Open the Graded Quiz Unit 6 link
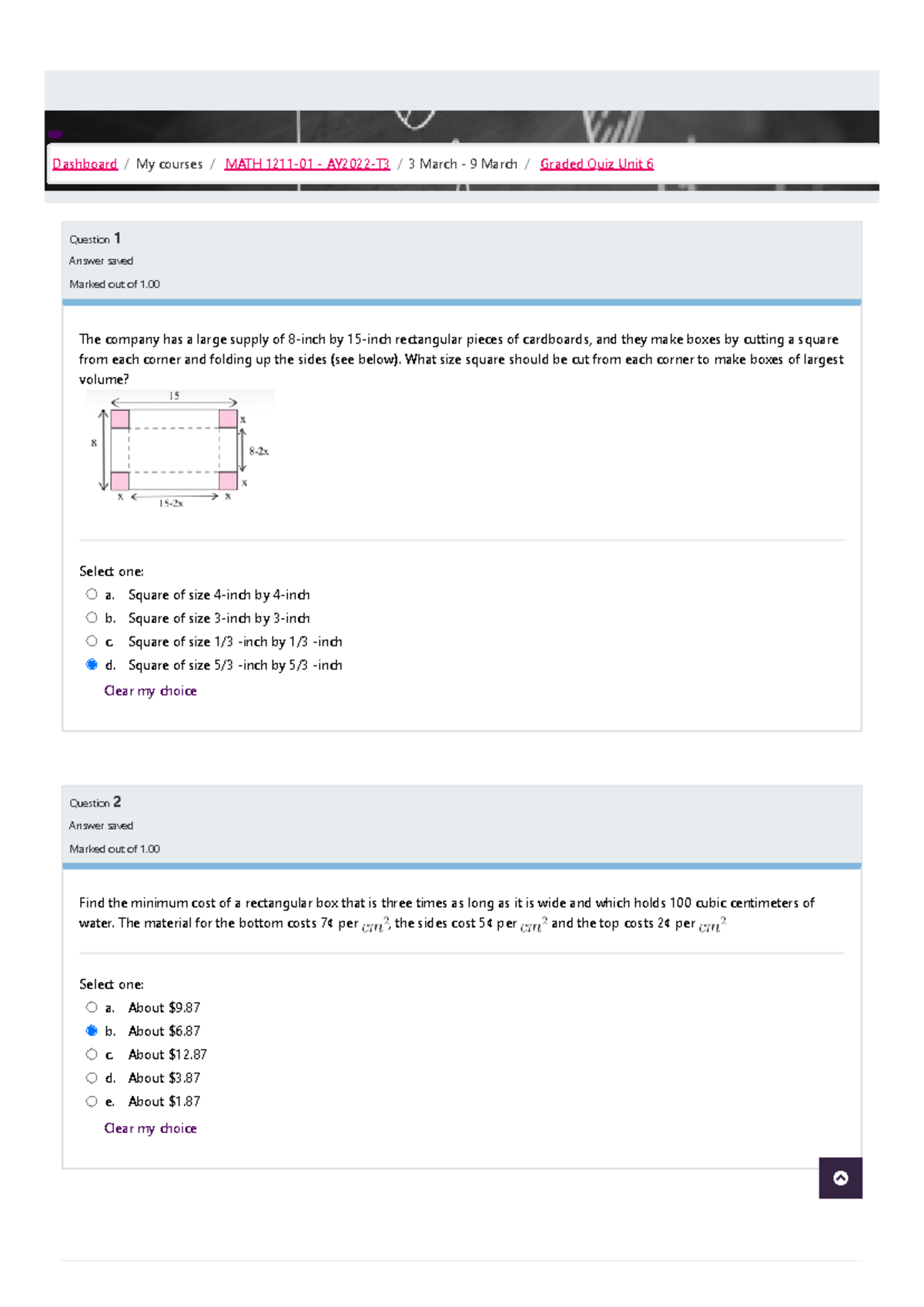Image resolution: width=924 pixels, height=1307 pixels. point(596,163)
